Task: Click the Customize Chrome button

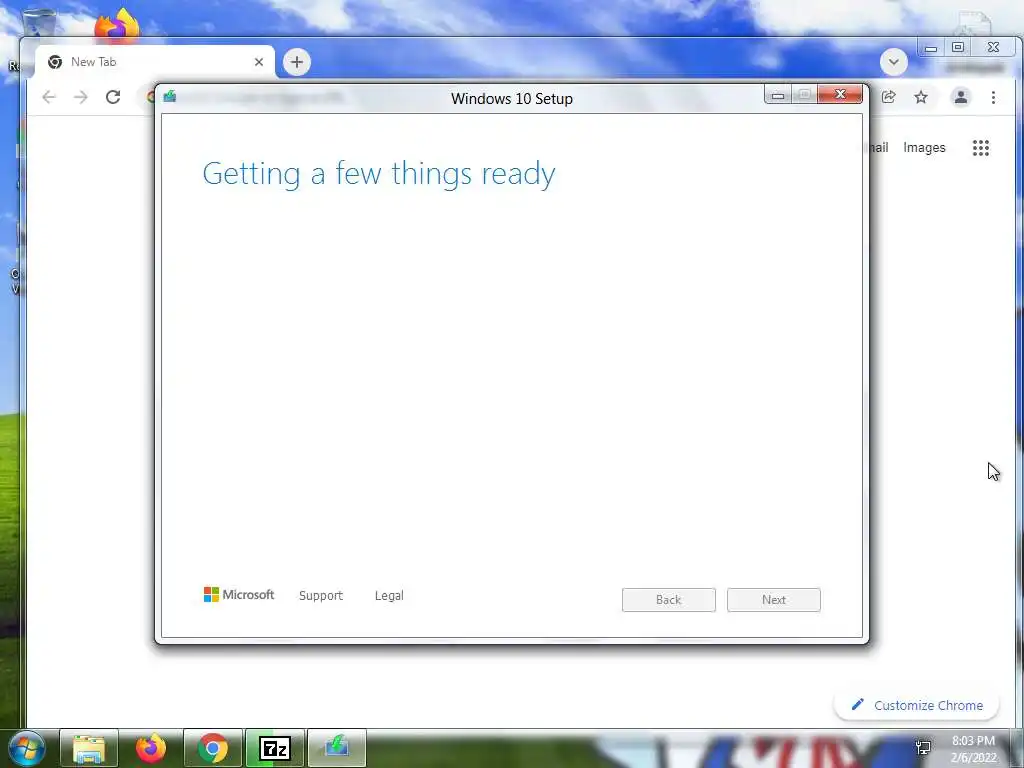Action: 917,705
